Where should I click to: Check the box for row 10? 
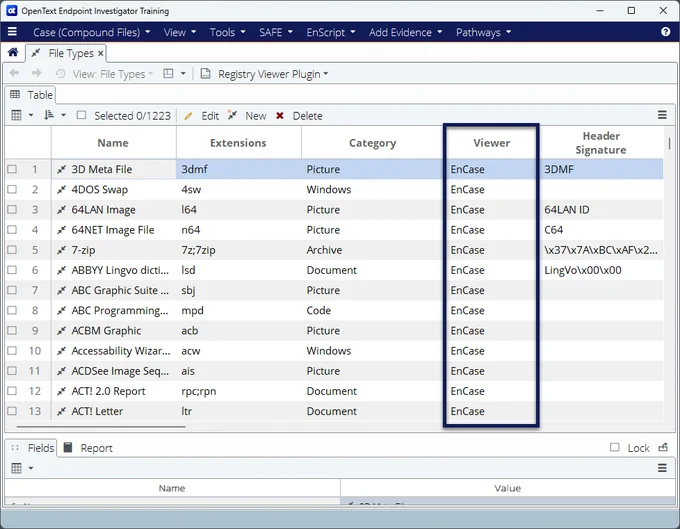click(12, 350)
